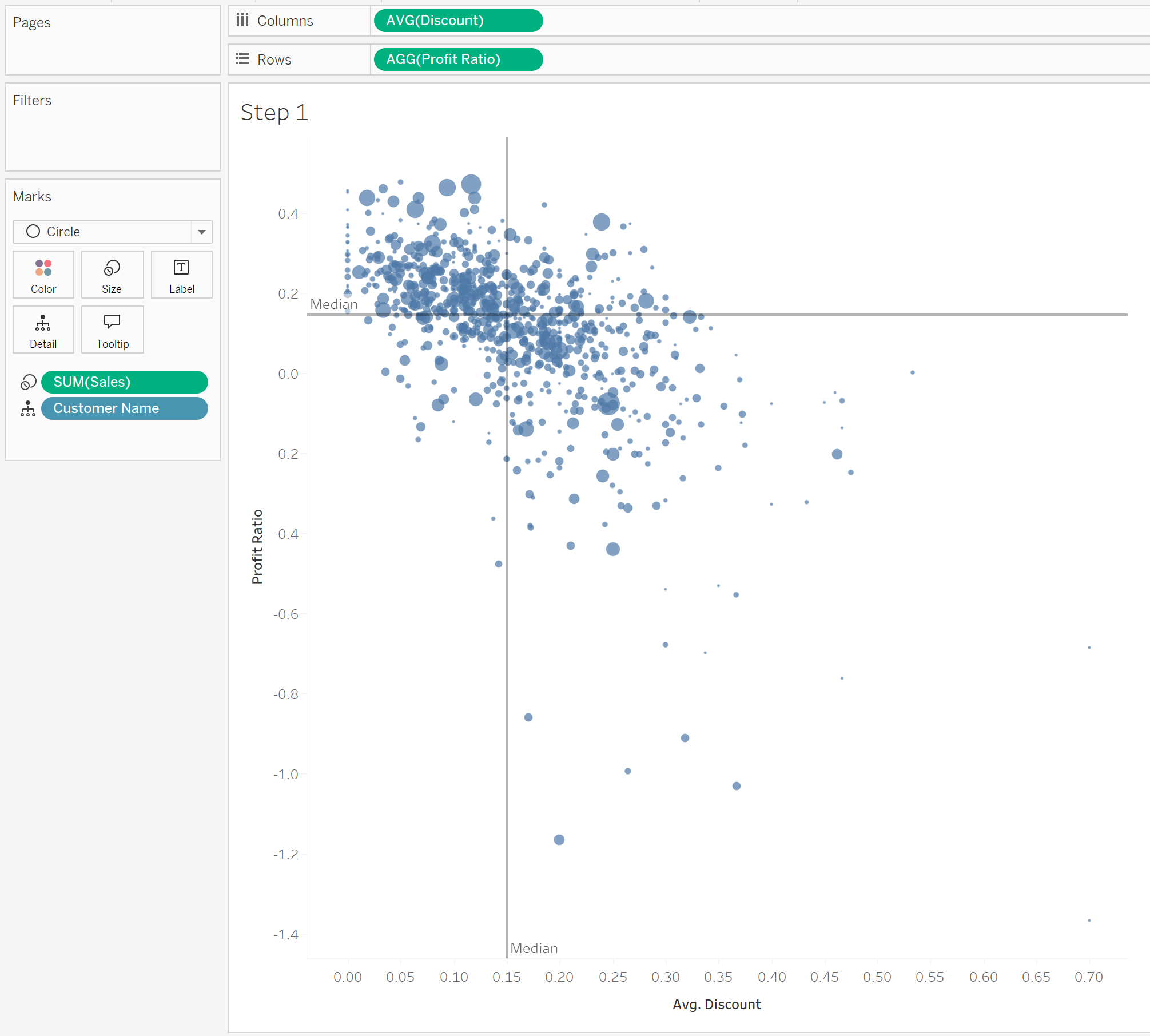
Task: Click the circle mark type icon
Action: (x=33, y=231)
